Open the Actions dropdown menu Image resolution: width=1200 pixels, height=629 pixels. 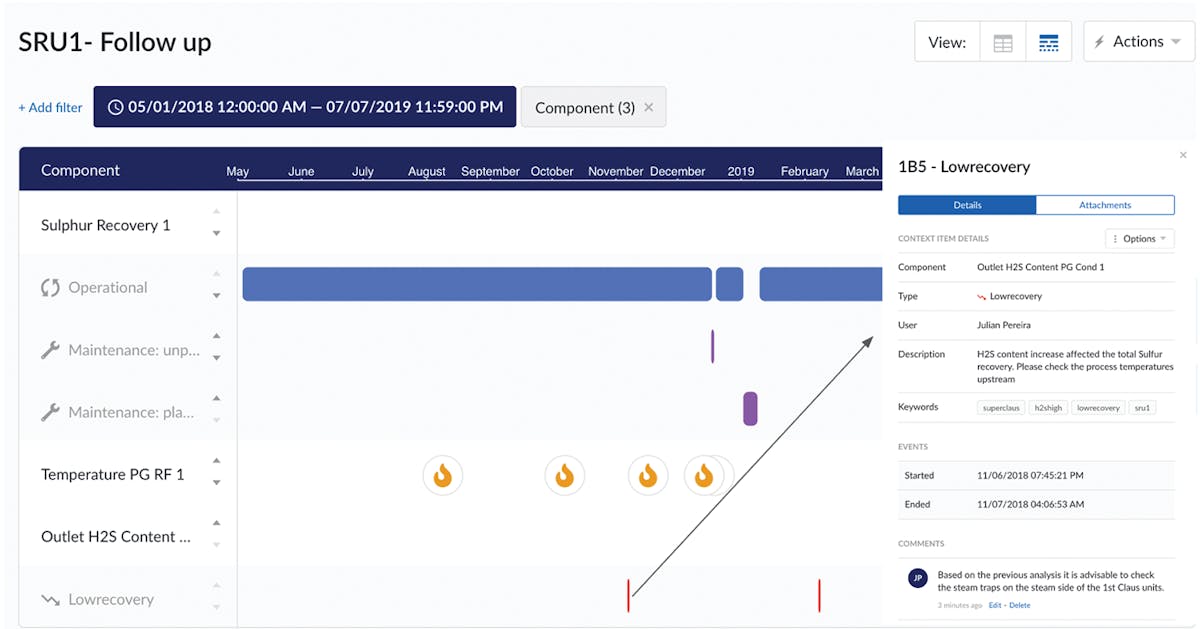[1138, 42]
